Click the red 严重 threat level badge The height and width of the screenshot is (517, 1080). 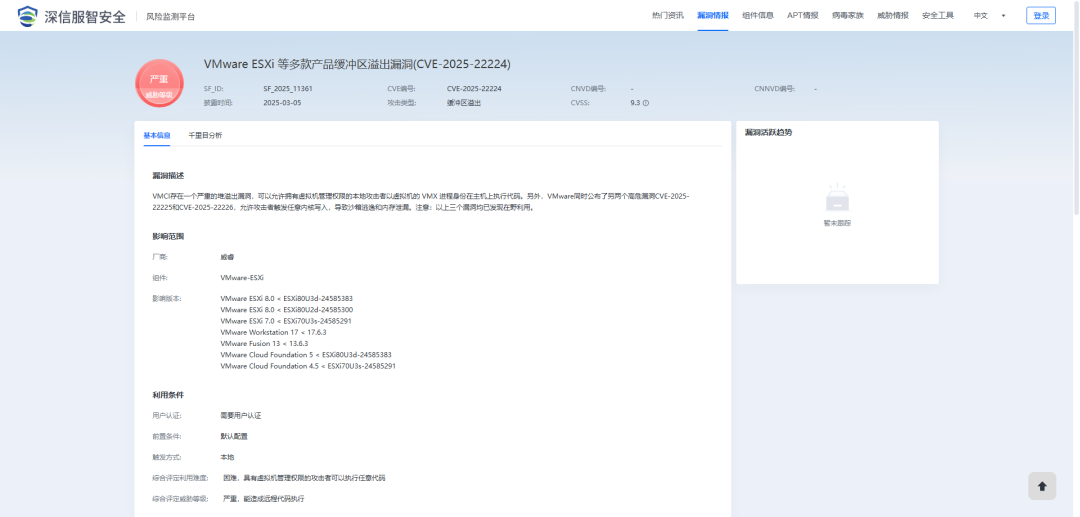coord(159,83)
